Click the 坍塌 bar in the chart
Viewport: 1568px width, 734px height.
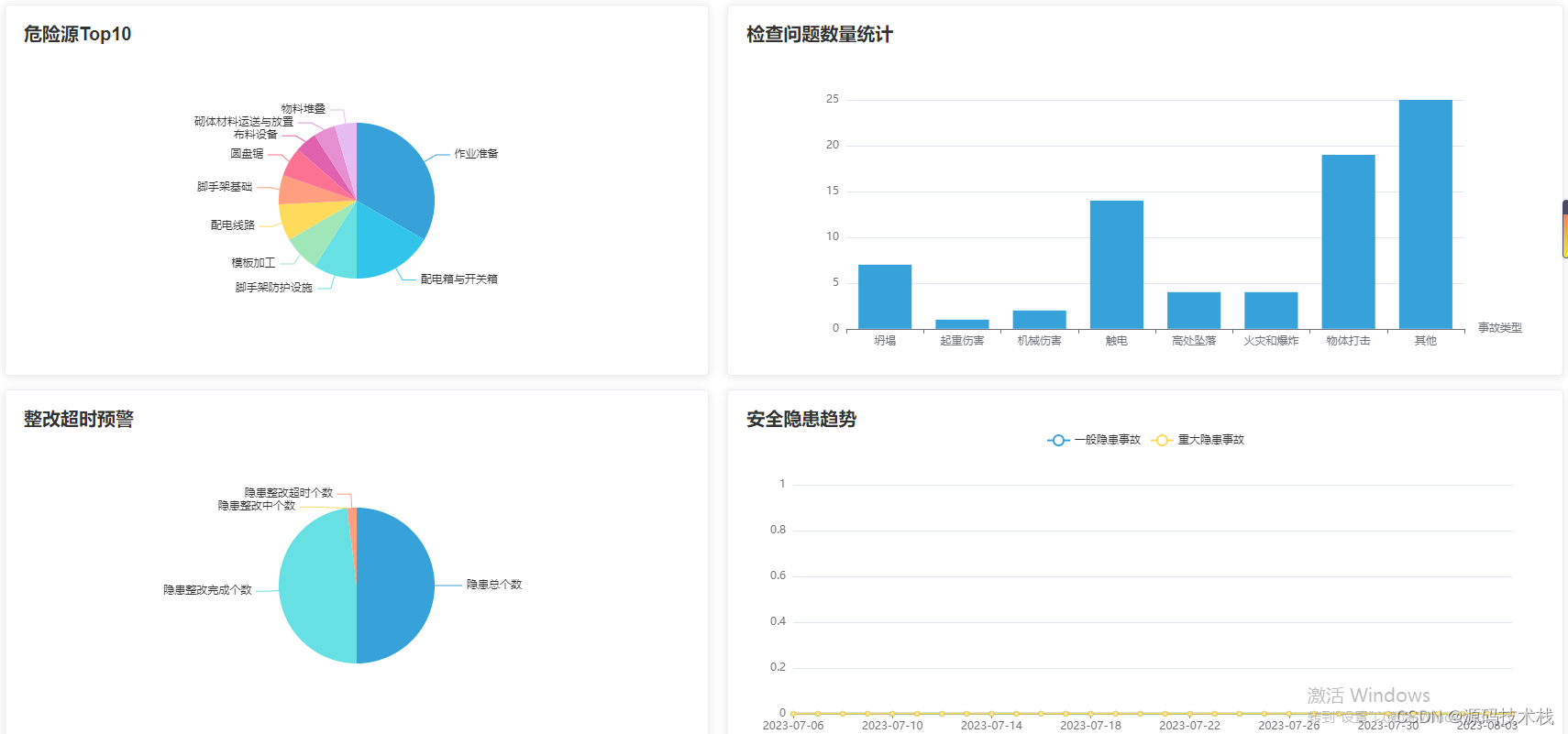tap(885, 297)
